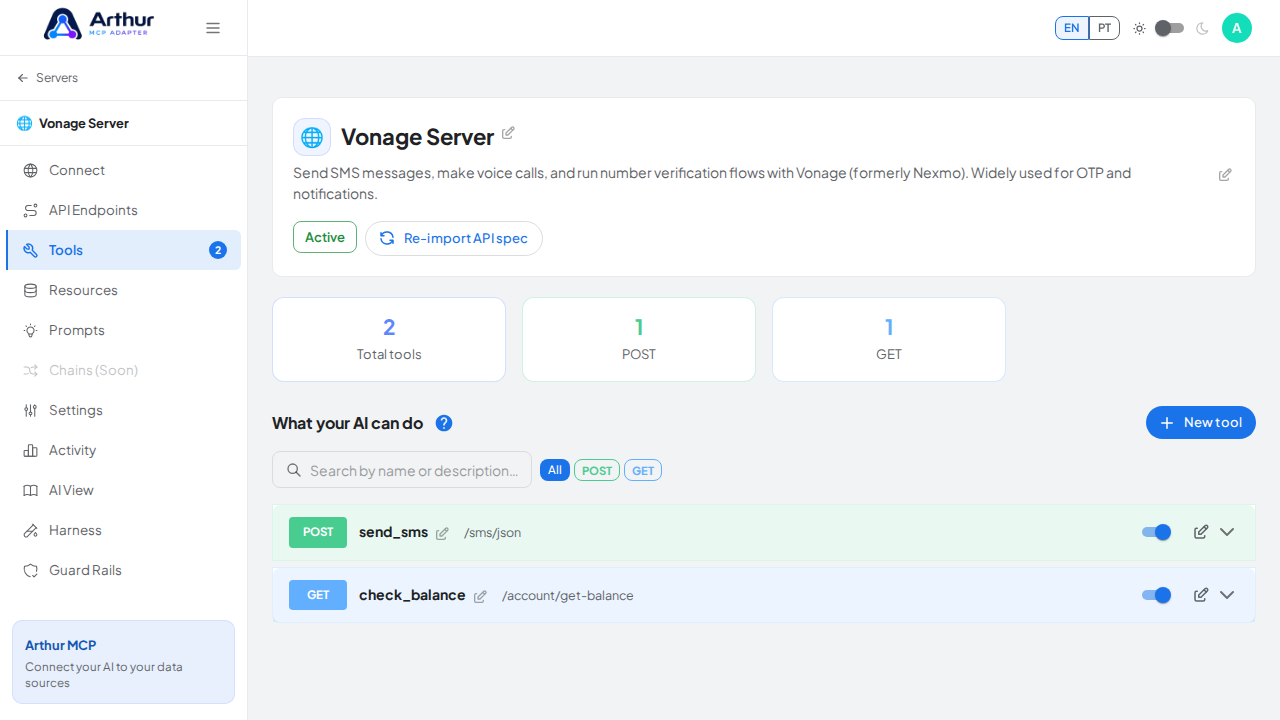Edit the check_balance tool

(1201, 595)
